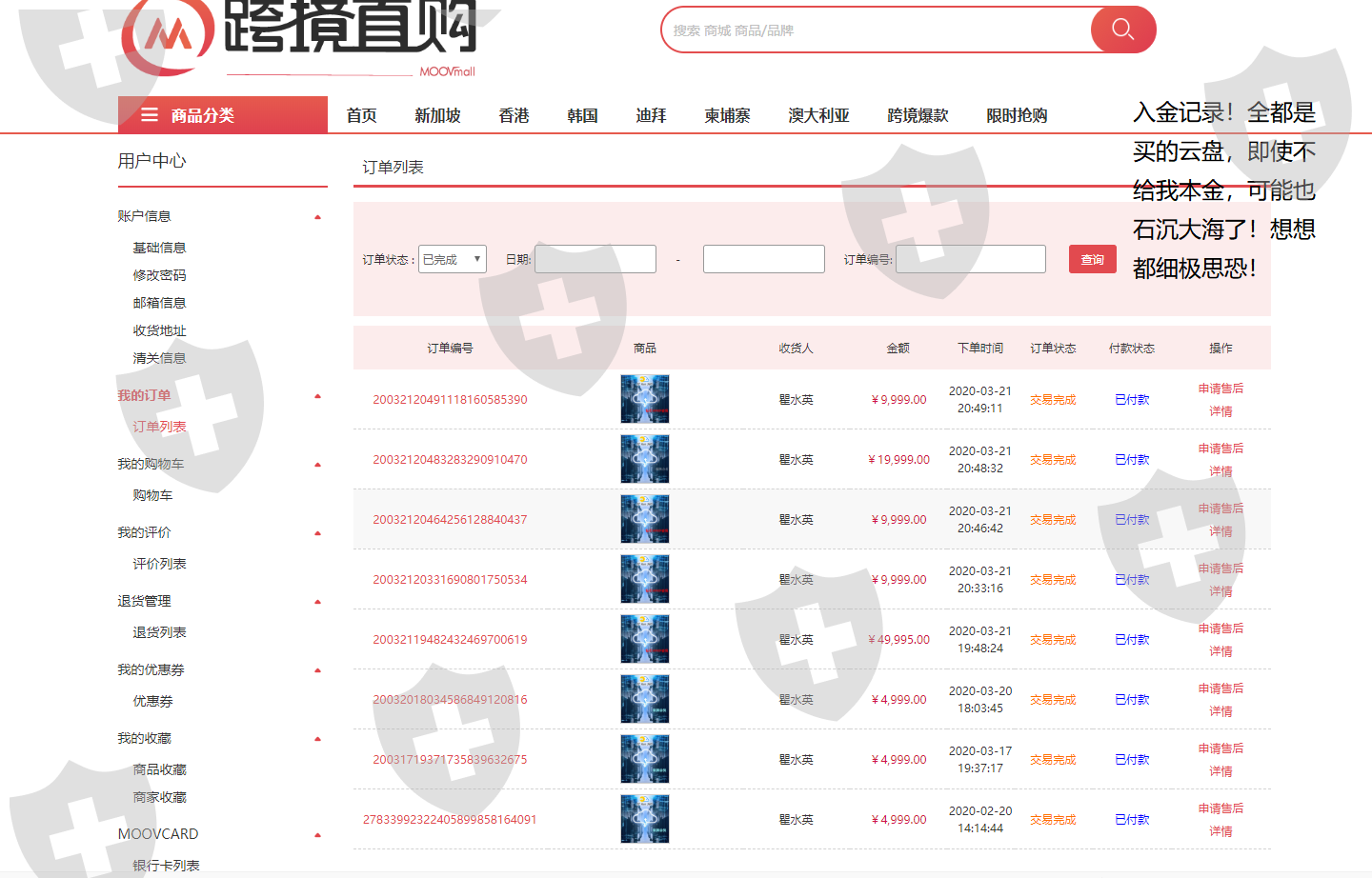1372x878 pixels.
Task: Open product thumbnail of the 18:03:45 order
Action: (645, 699)
